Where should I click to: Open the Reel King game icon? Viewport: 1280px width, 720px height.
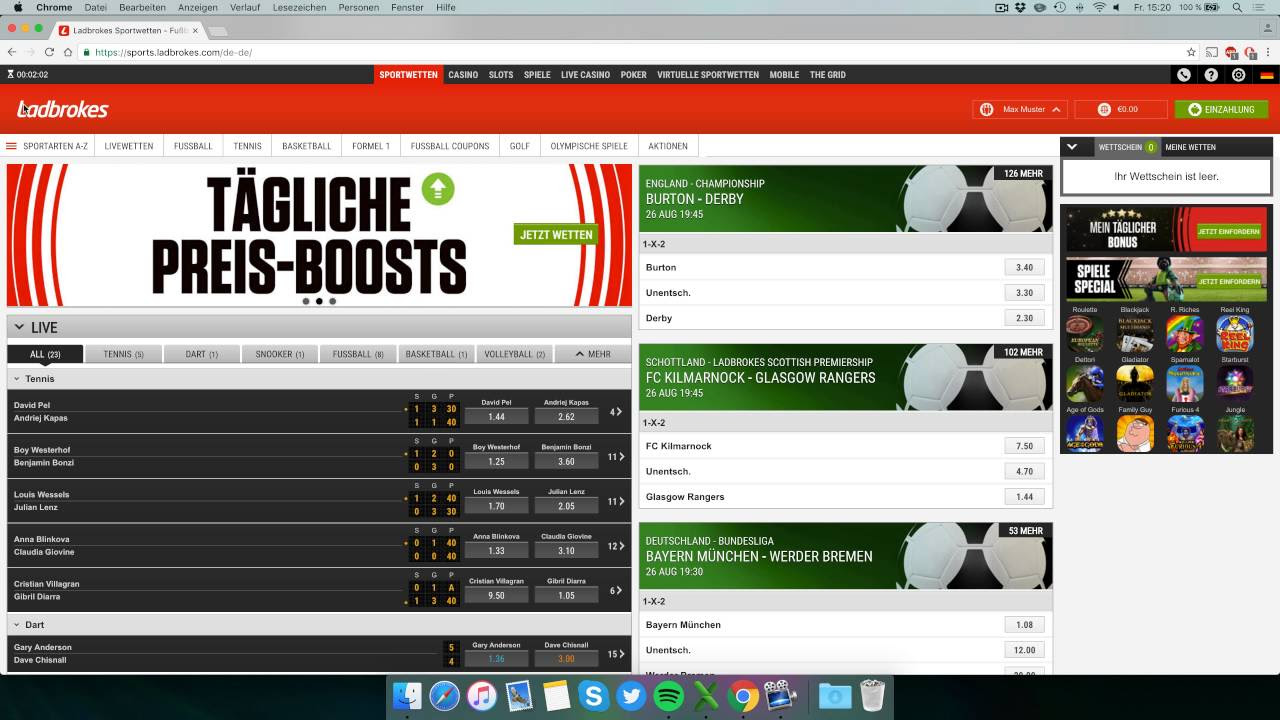[x=1235, y=334]
